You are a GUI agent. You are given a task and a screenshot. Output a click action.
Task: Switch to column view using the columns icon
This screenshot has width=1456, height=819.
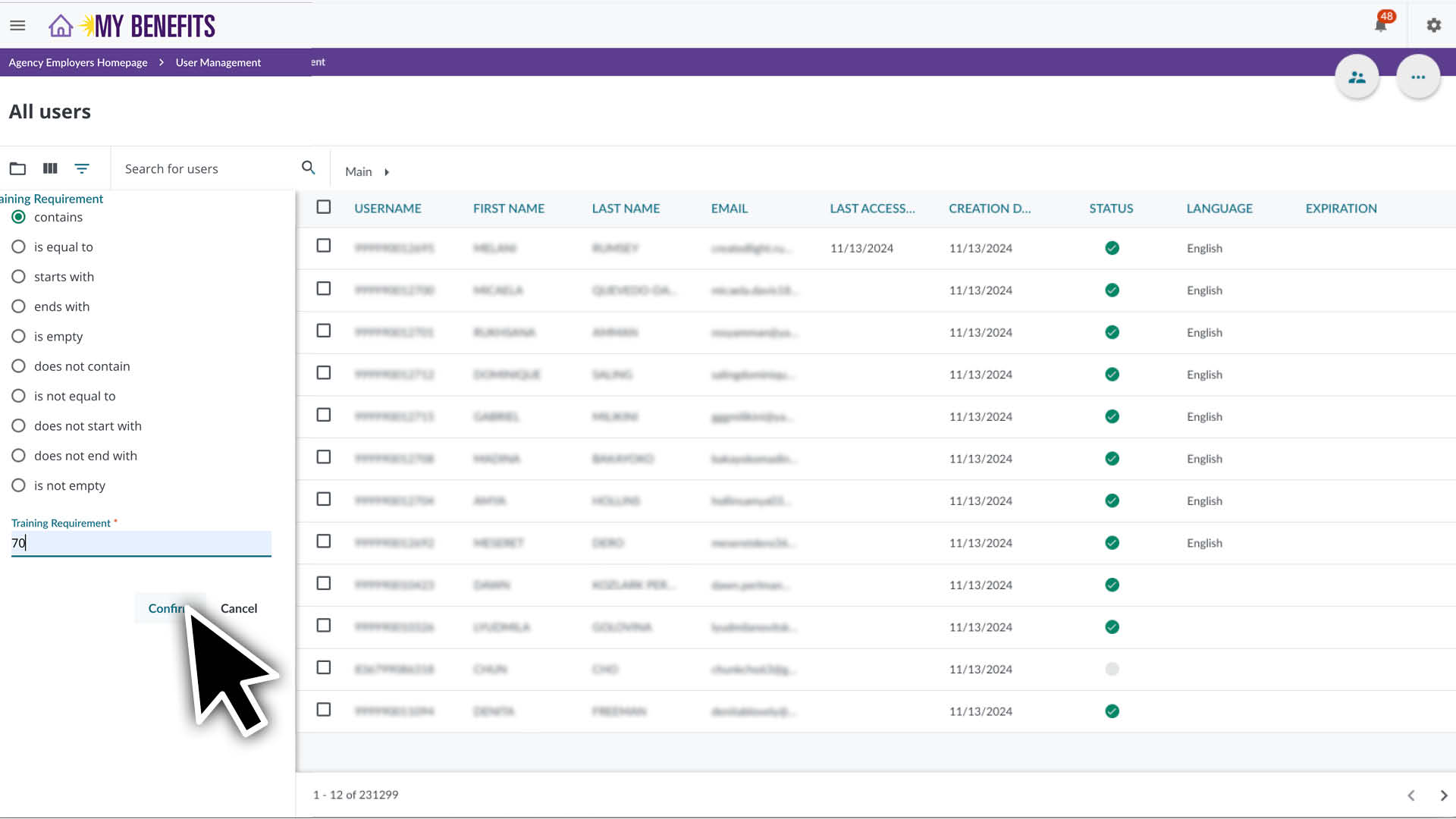point(49,168)
